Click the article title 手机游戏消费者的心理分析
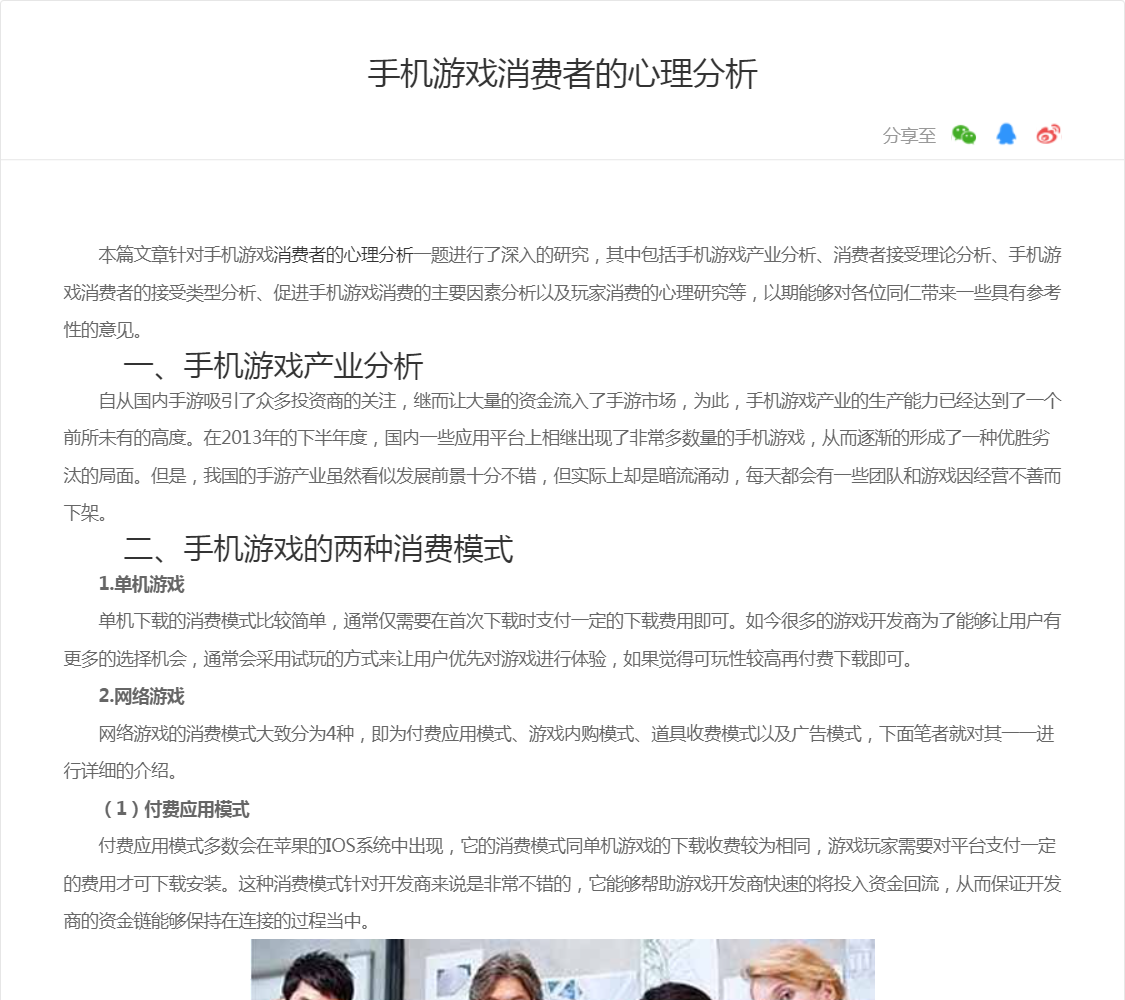 562,74
